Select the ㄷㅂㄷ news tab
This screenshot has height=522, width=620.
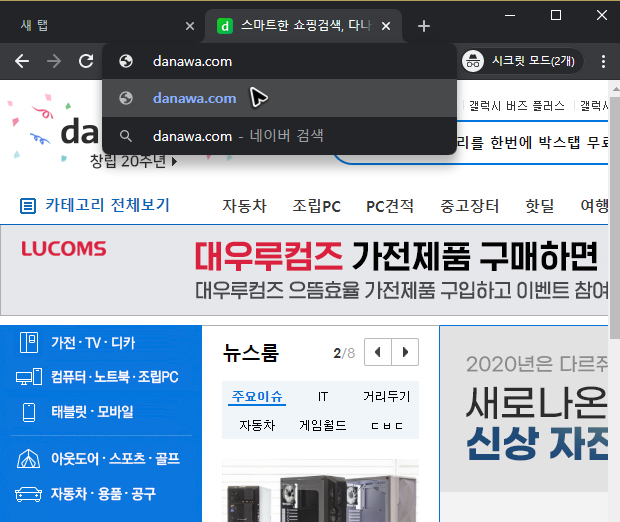click(387, 426)
